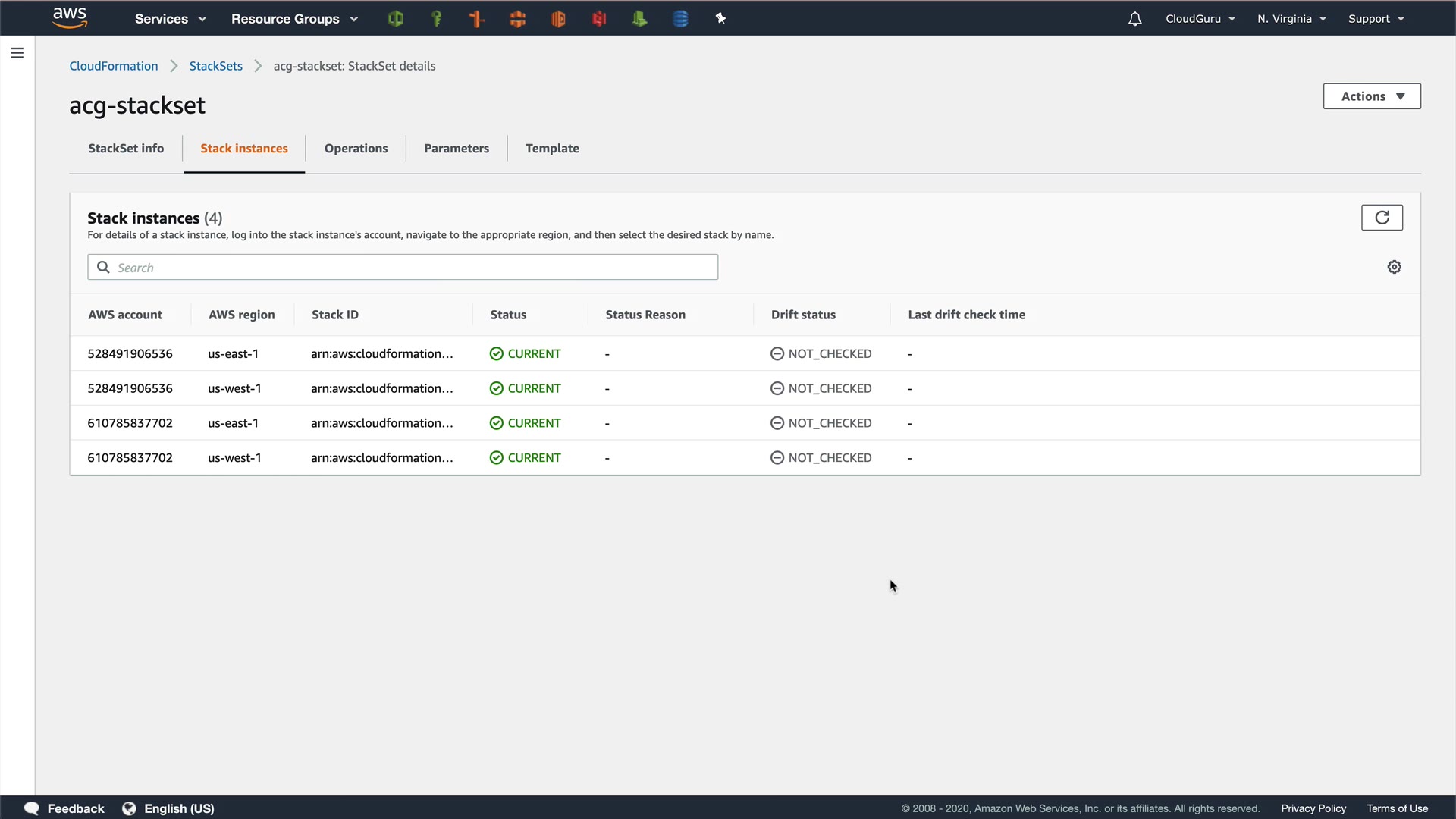
Task: Refresh the stack instances list
Action: (1382, 218)
